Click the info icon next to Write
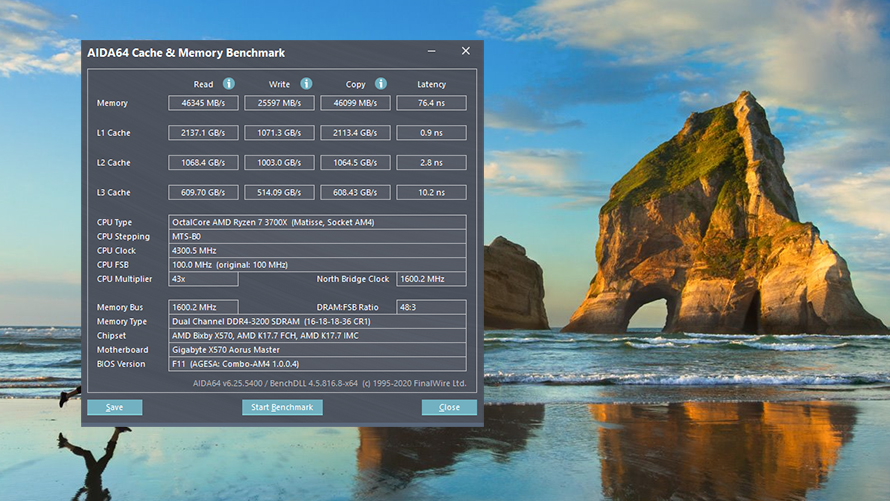This screenshot has height=501, width=890. pyautogui.click(x=306, y=84)
